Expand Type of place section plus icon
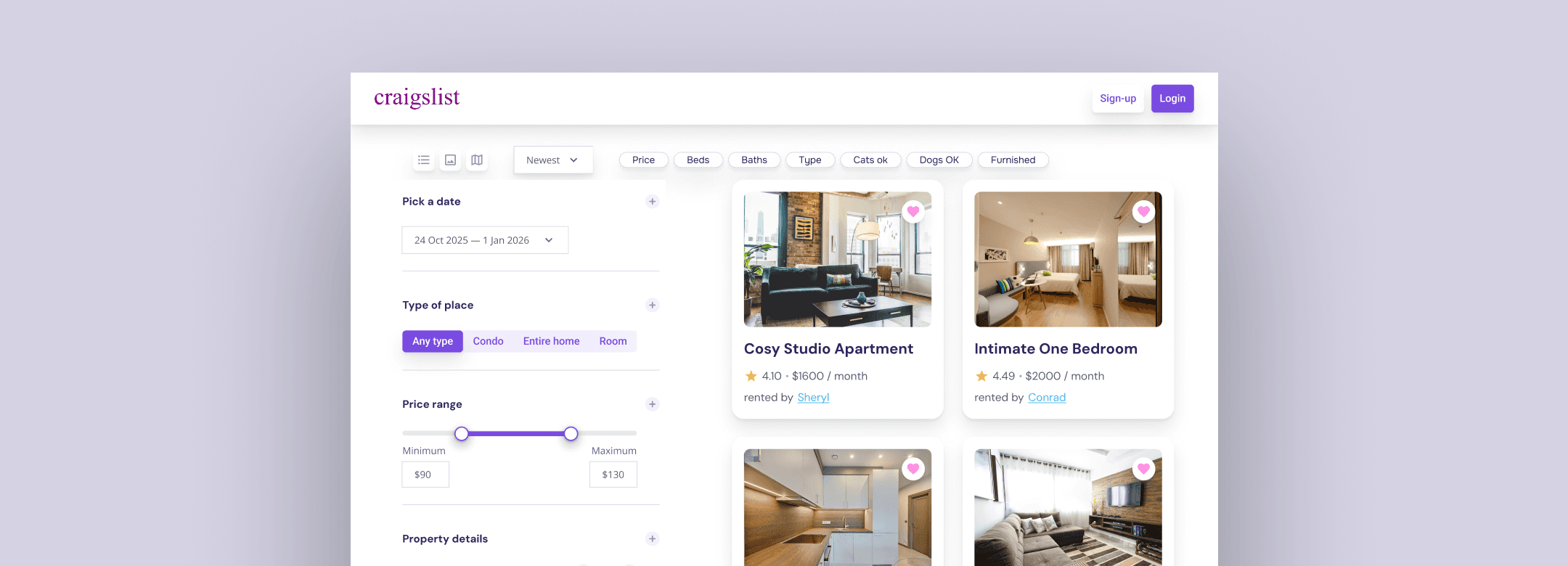The width and height of the screenshot is (1568, 566). (652, 305)
